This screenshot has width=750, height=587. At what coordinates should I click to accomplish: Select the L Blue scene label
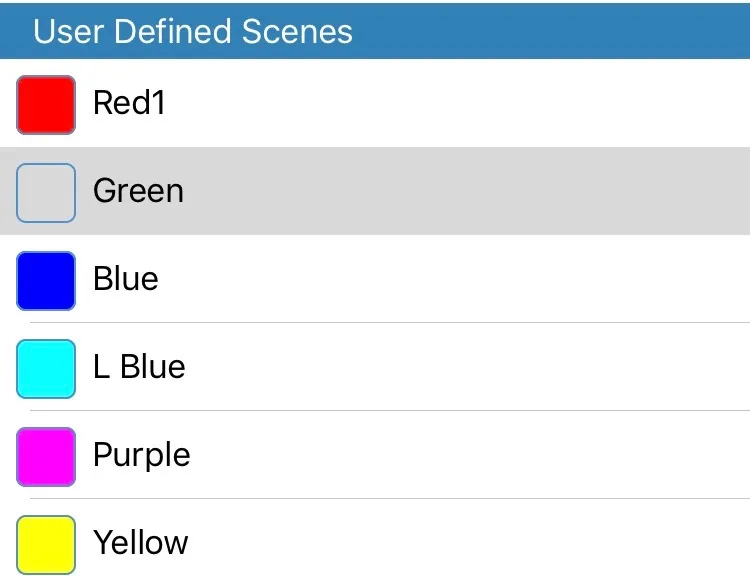(x=139, y=367)
